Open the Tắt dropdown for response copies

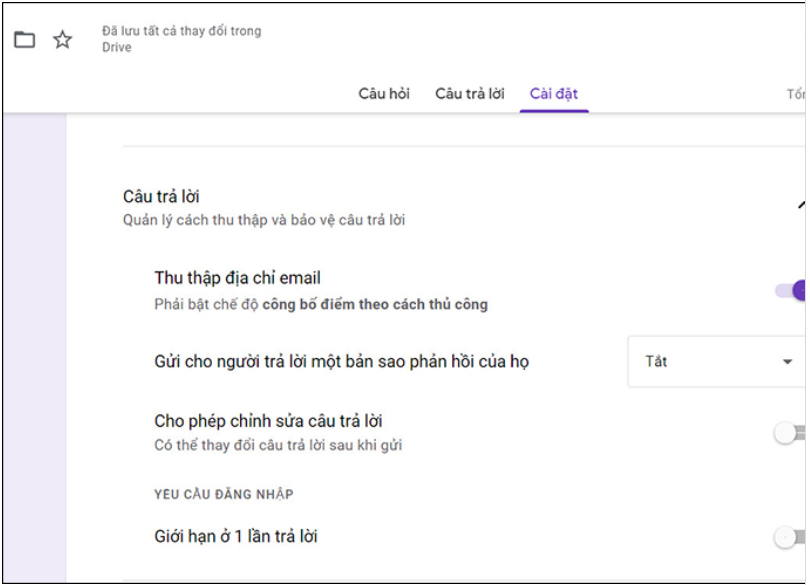pyautogui.click(x=716, y=361)
